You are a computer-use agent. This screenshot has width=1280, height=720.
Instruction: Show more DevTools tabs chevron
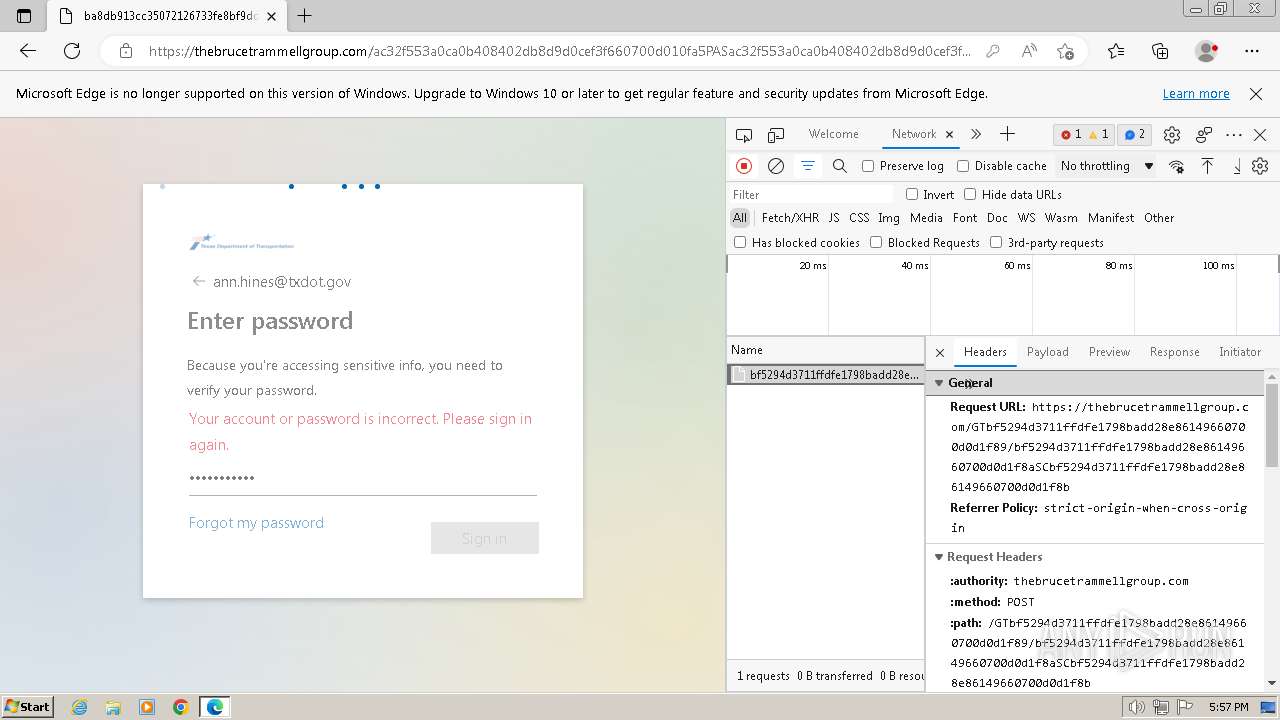[x=976, y=134]
